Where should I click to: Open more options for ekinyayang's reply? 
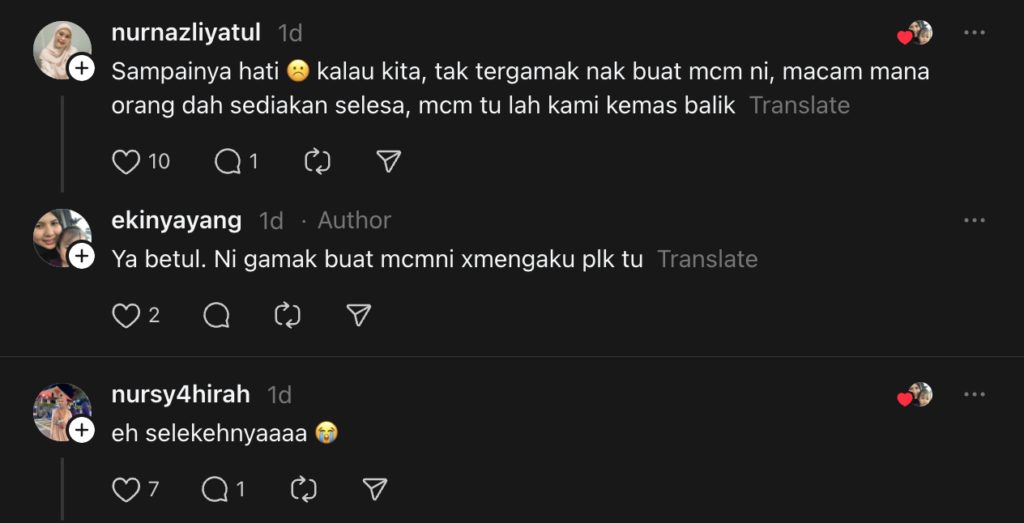[x=974, y=220]
